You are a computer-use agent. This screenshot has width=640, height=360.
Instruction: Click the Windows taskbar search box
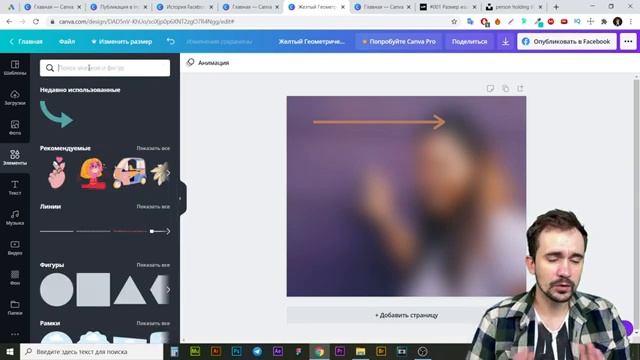coord(91,351)
